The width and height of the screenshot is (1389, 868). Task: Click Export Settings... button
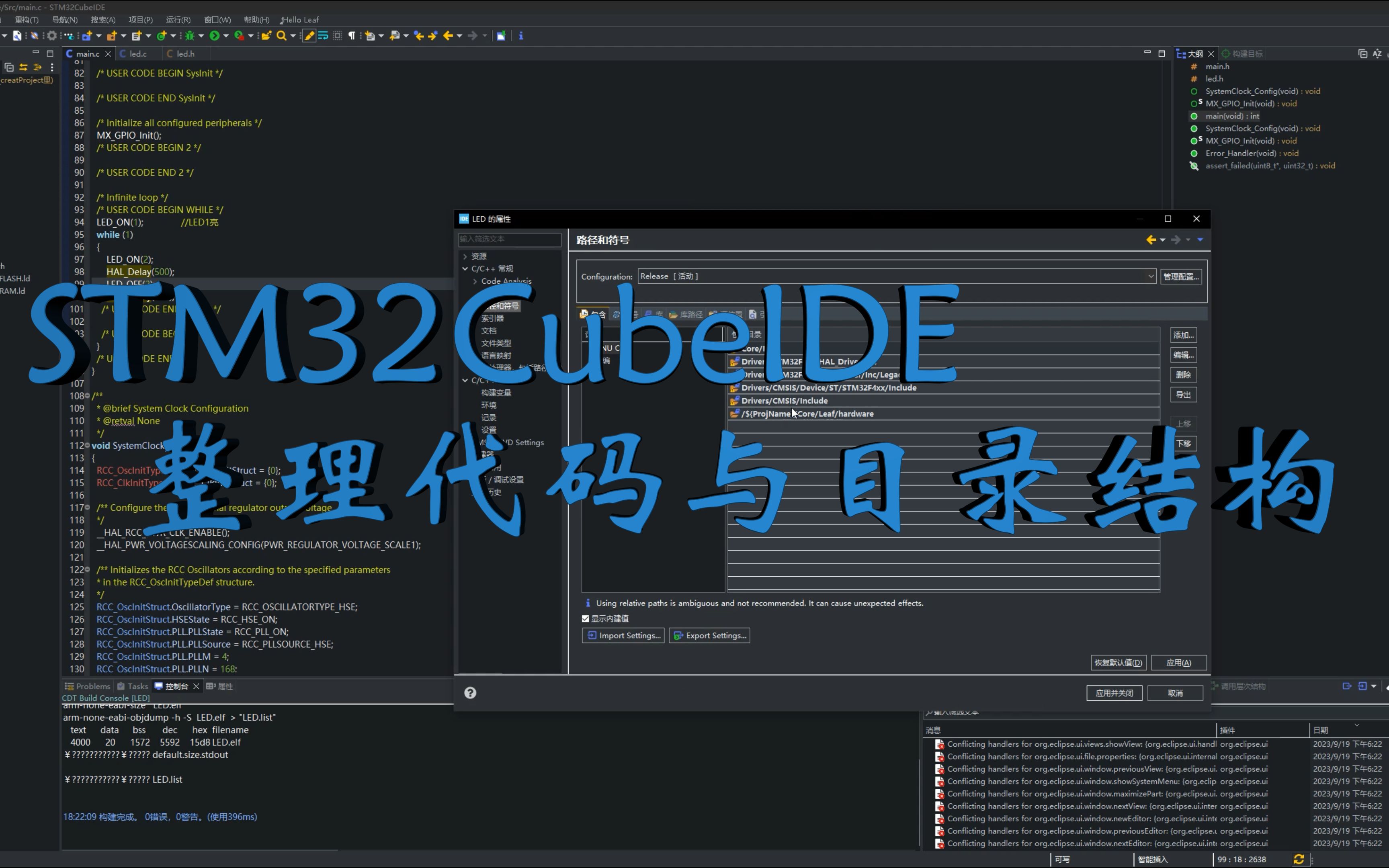(709, 635)
